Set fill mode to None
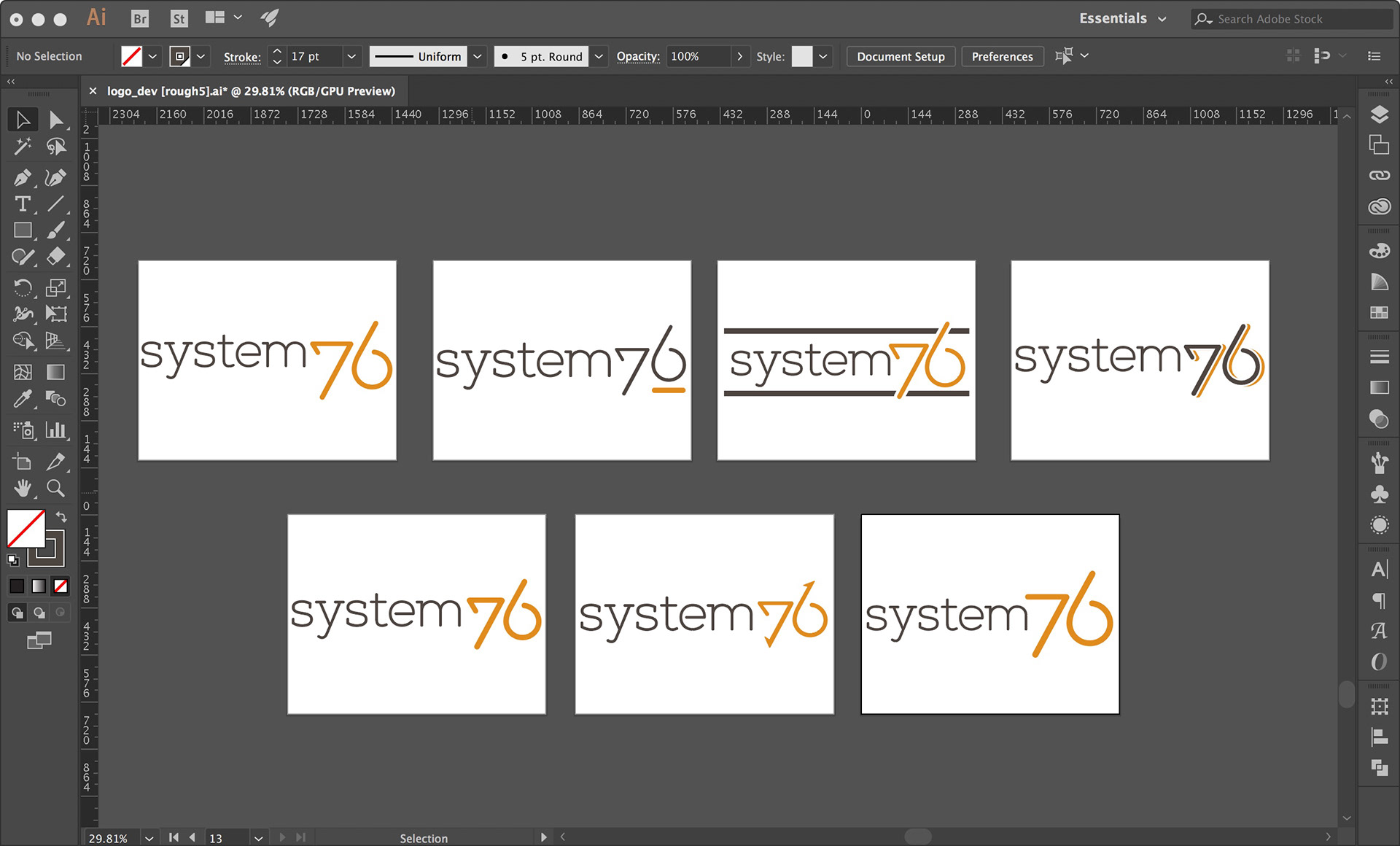 61,586
